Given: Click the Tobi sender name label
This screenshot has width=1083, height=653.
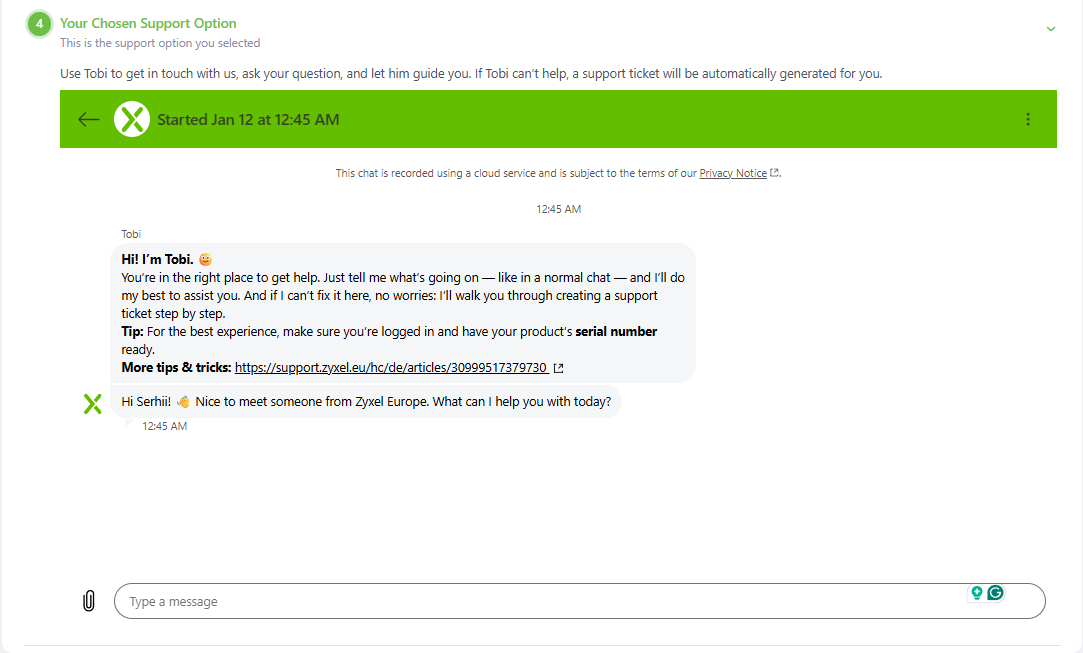Looking at the screenshot, I should 131,234.
